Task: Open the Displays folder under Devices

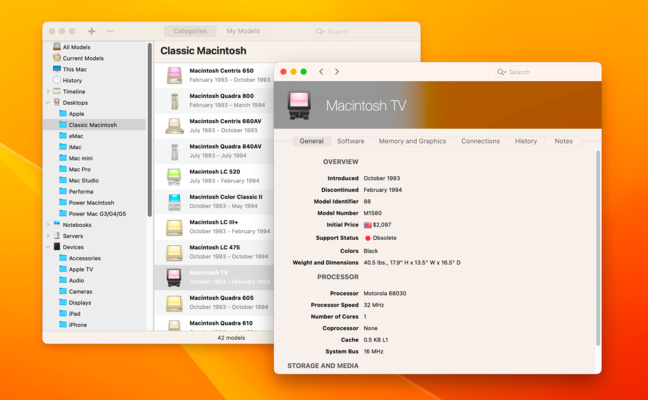Action: (75, 303)
